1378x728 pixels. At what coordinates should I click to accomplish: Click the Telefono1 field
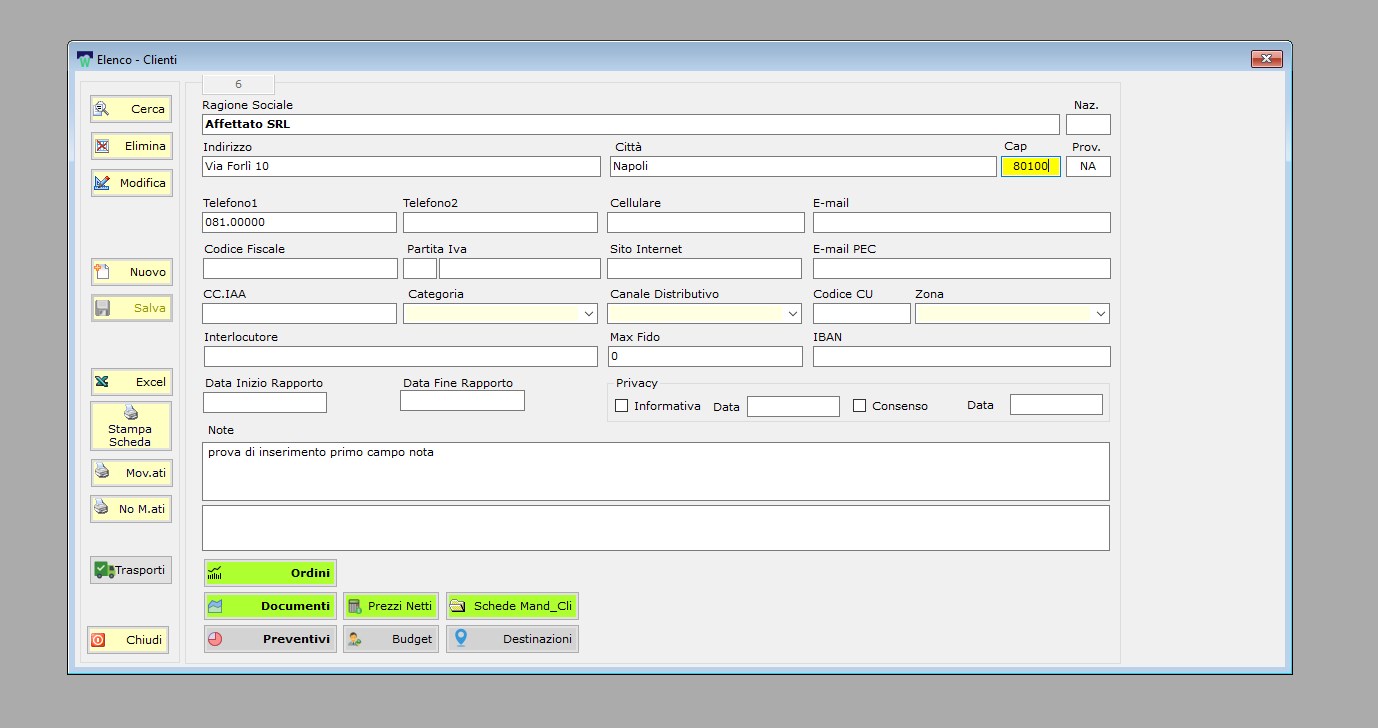click(x=300, y=222)
